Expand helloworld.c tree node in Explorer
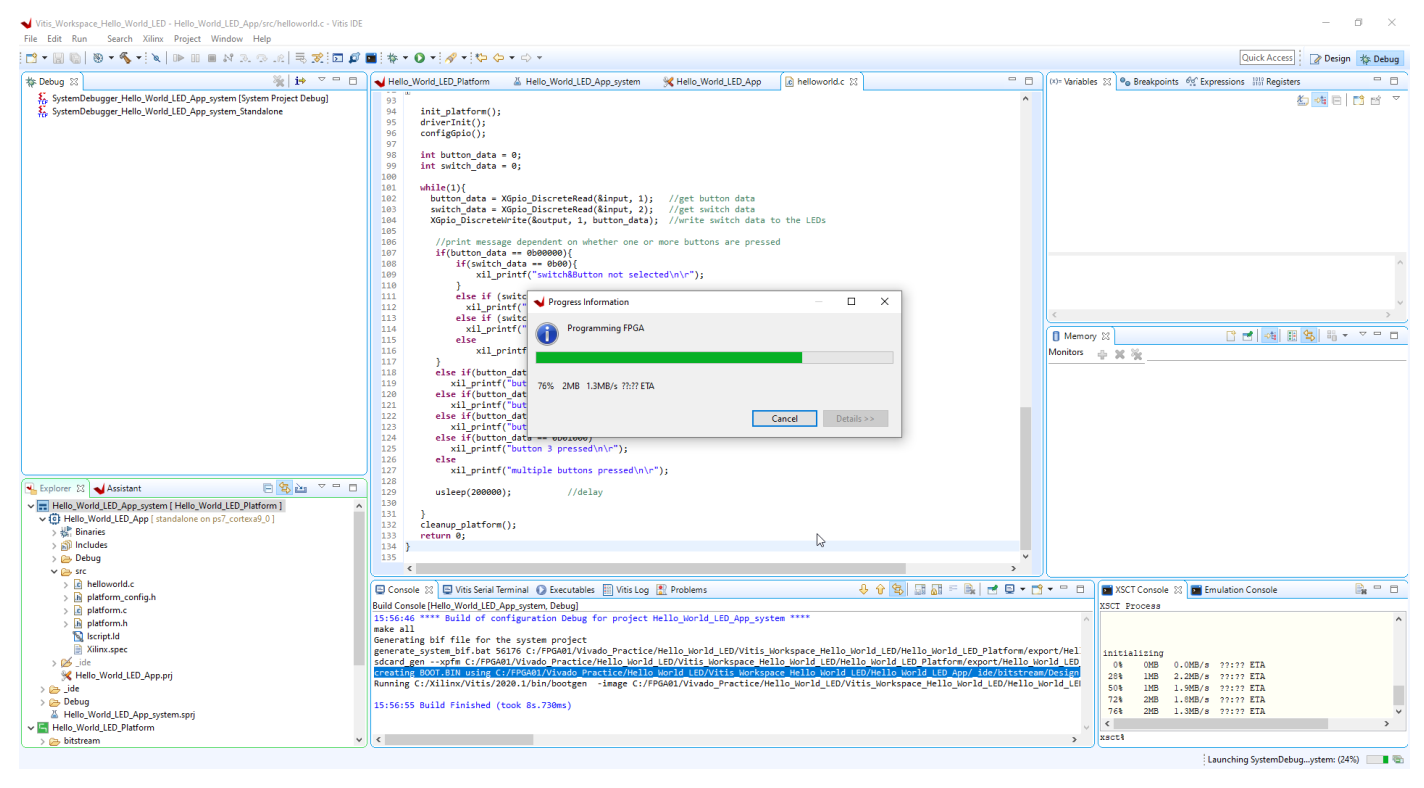Screen dimensions: 1424x788 pyautogui.click(x=66, y=584)
